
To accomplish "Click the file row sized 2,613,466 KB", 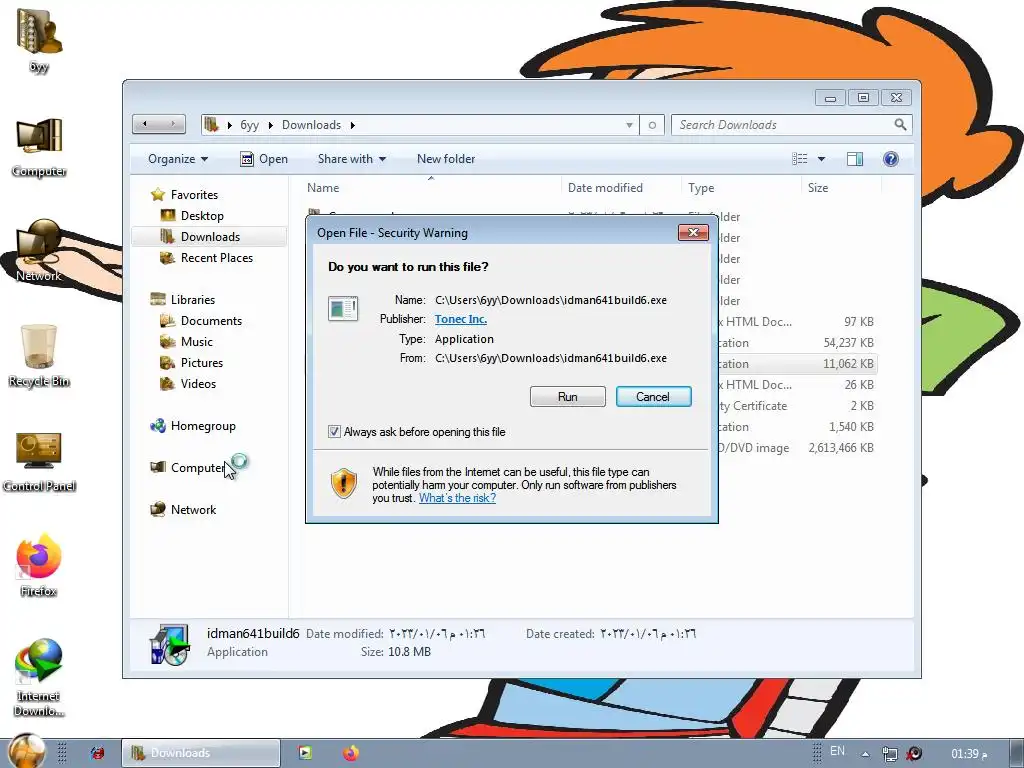I will (x=797, y=447).
